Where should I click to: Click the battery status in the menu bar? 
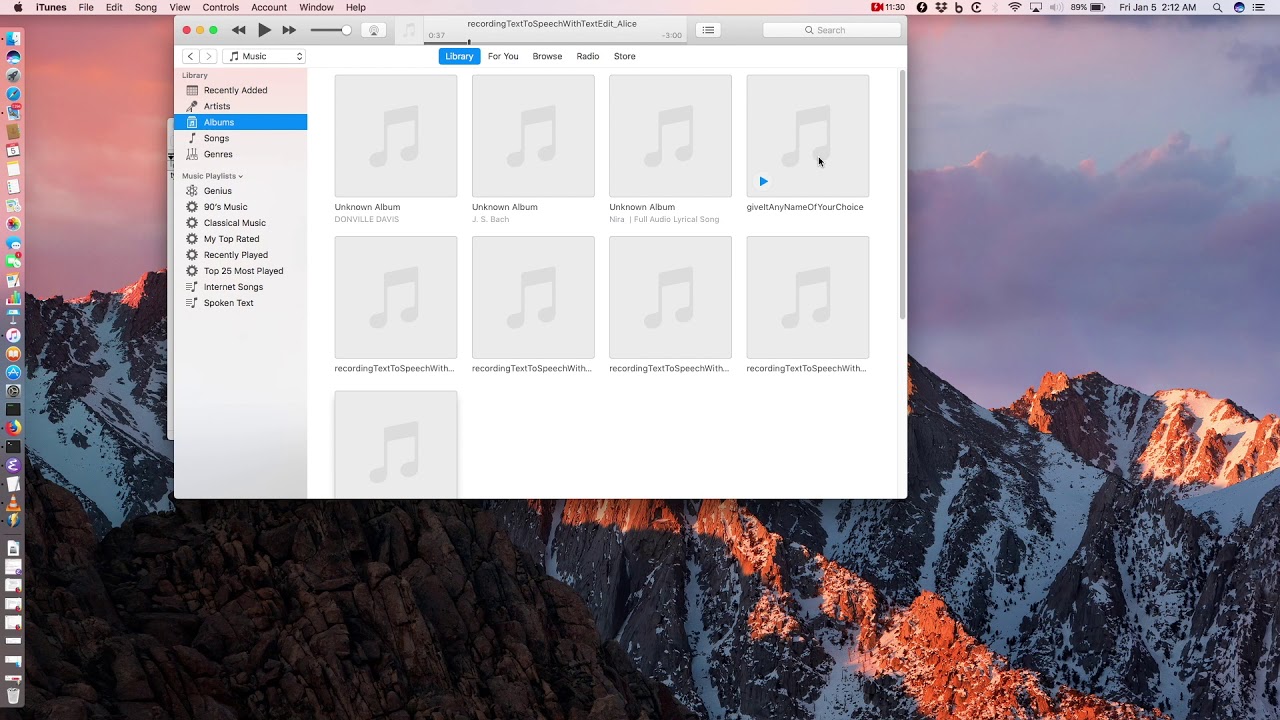click(1087, 7)
